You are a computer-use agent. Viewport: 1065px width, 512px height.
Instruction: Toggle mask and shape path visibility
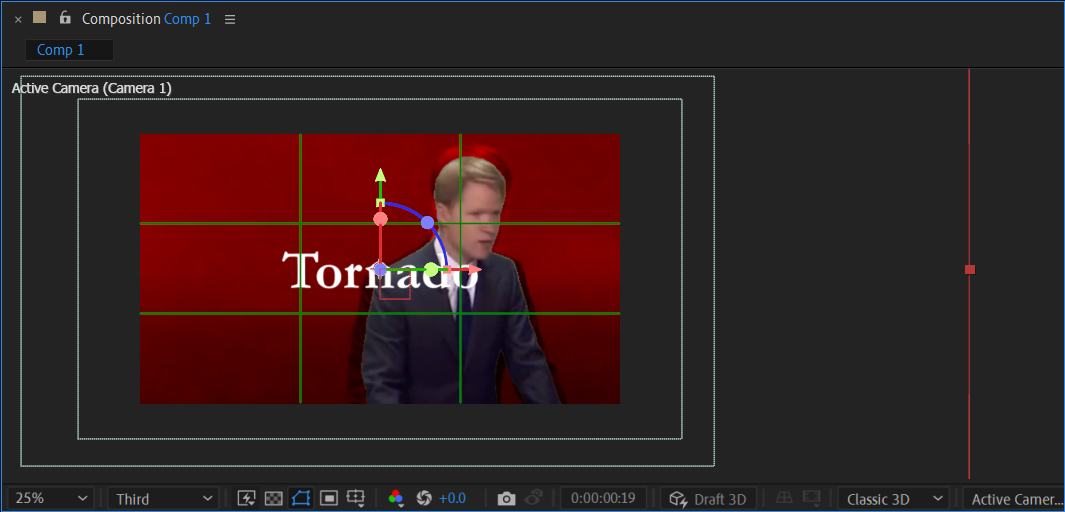pos(301,498)
